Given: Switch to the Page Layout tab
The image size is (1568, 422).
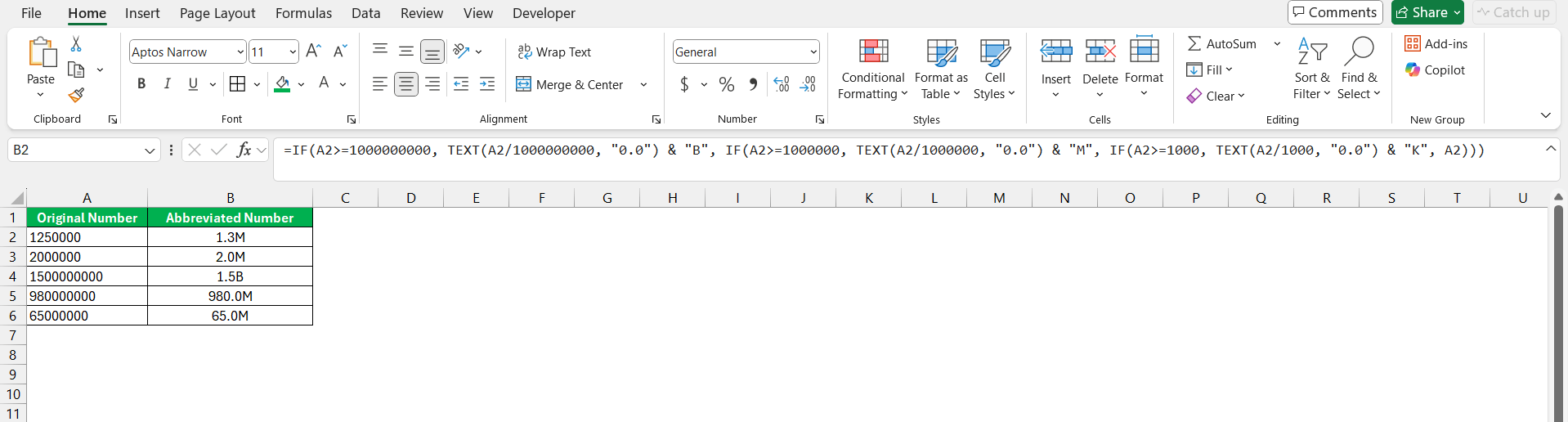Looking at the screenshot, I should (x=217, y=13).
